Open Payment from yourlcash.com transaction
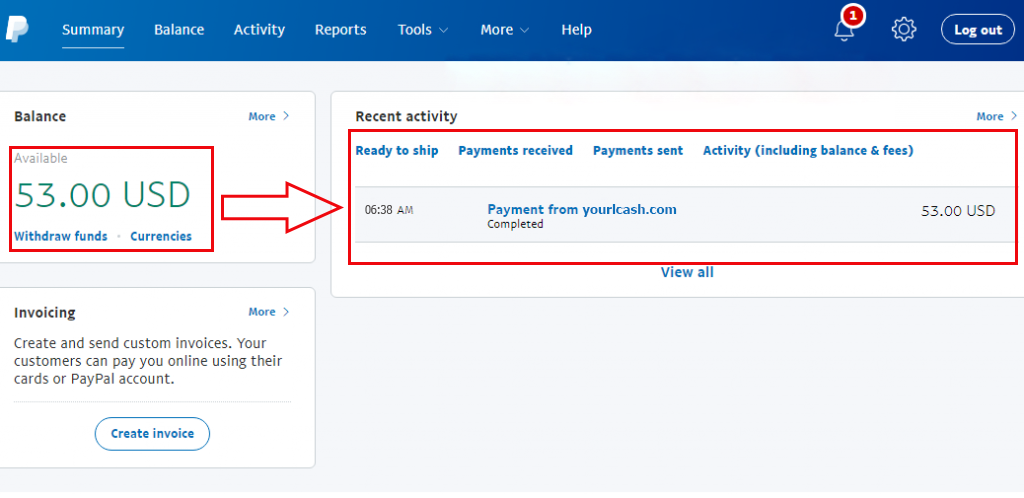This screenshot has width=1024, height=498. coord(582,210)
